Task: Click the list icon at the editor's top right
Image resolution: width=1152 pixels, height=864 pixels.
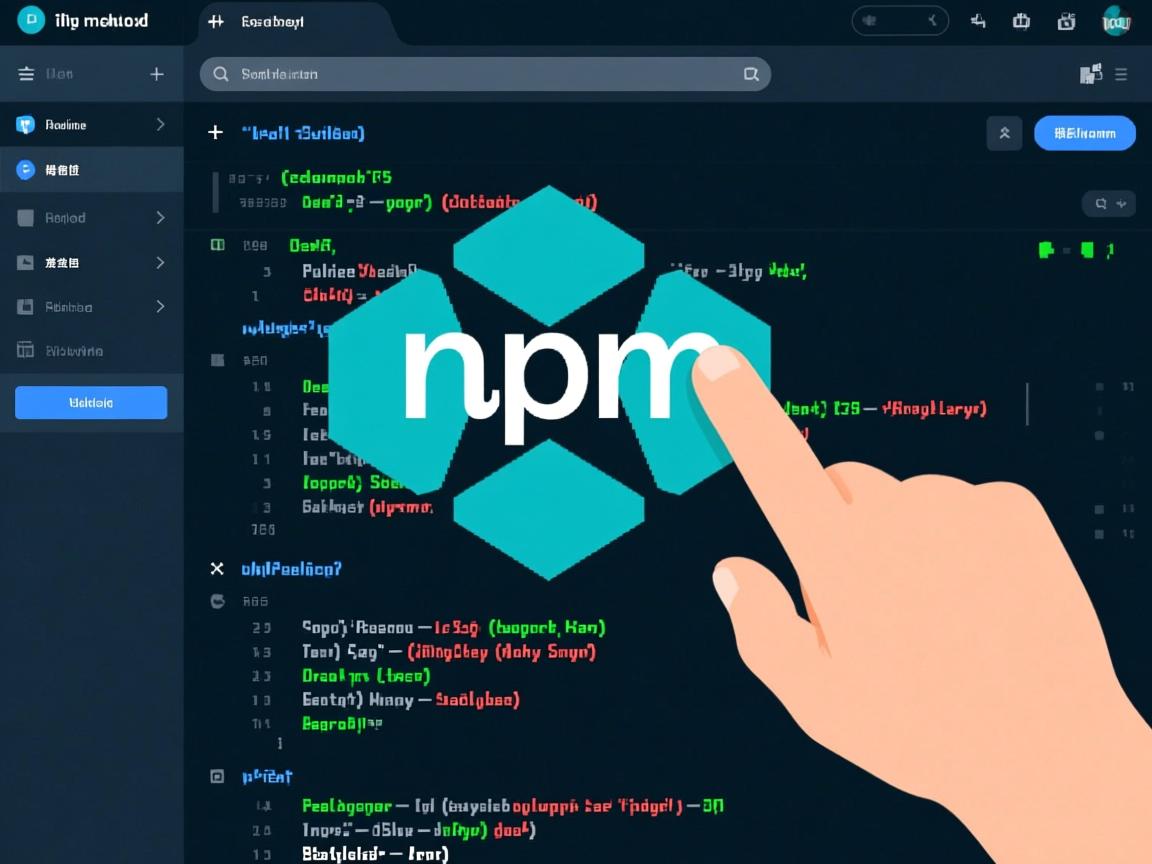Action: pos(1122,73)
